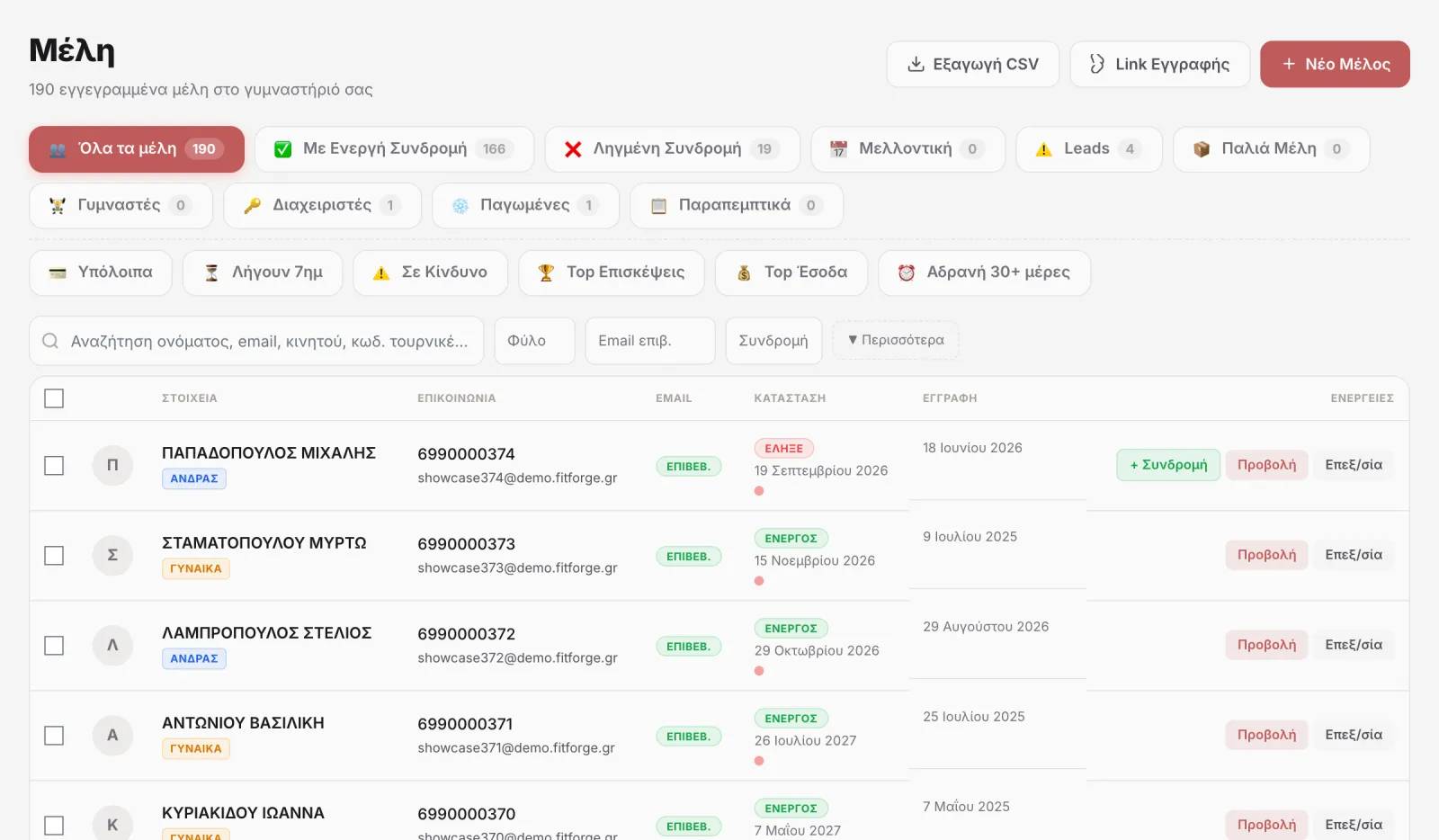Click the ΕΓΓΡΑΦΗ column header
This screenshot has height=840, width=1439.
tap(950, 398)
